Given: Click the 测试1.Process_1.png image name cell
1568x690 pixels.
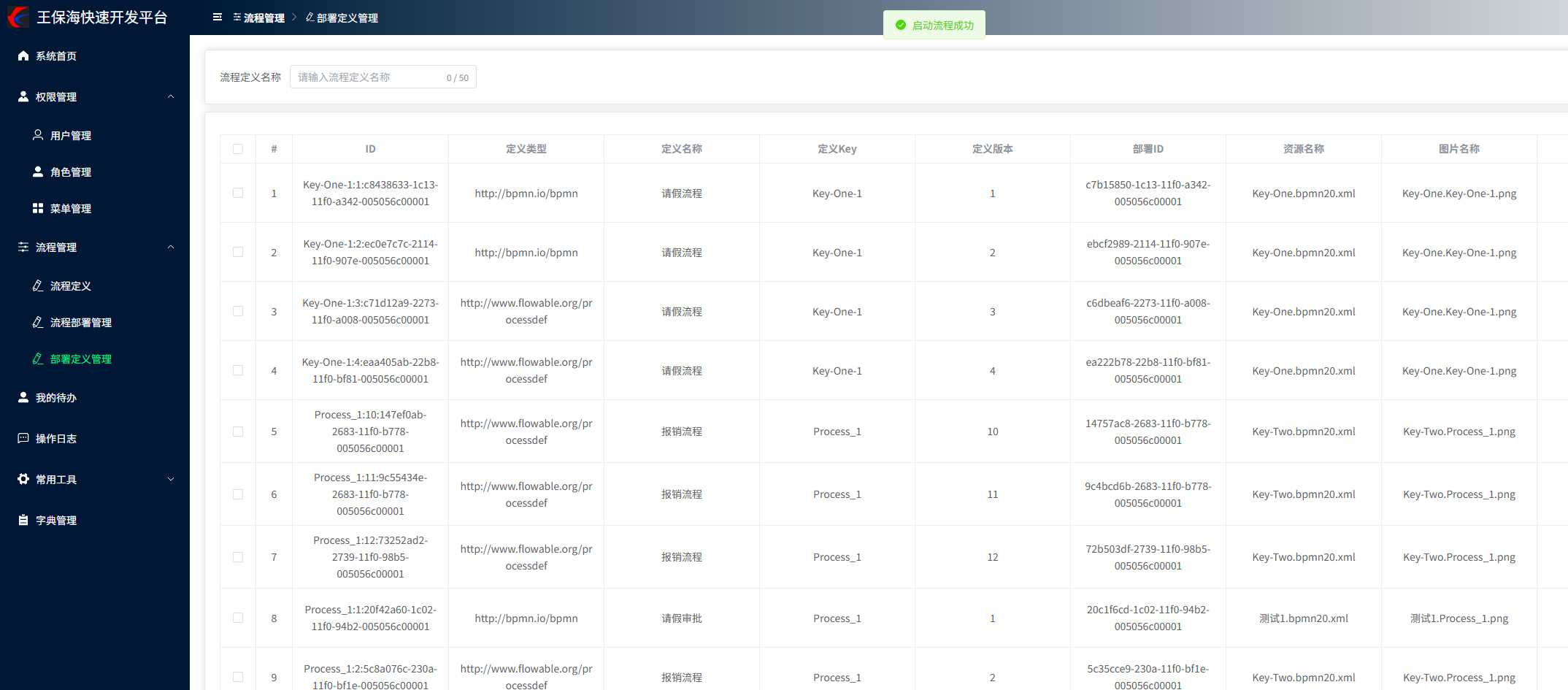Looking at the screenshot, I should pyautogui.click(x=1459, y=618).
